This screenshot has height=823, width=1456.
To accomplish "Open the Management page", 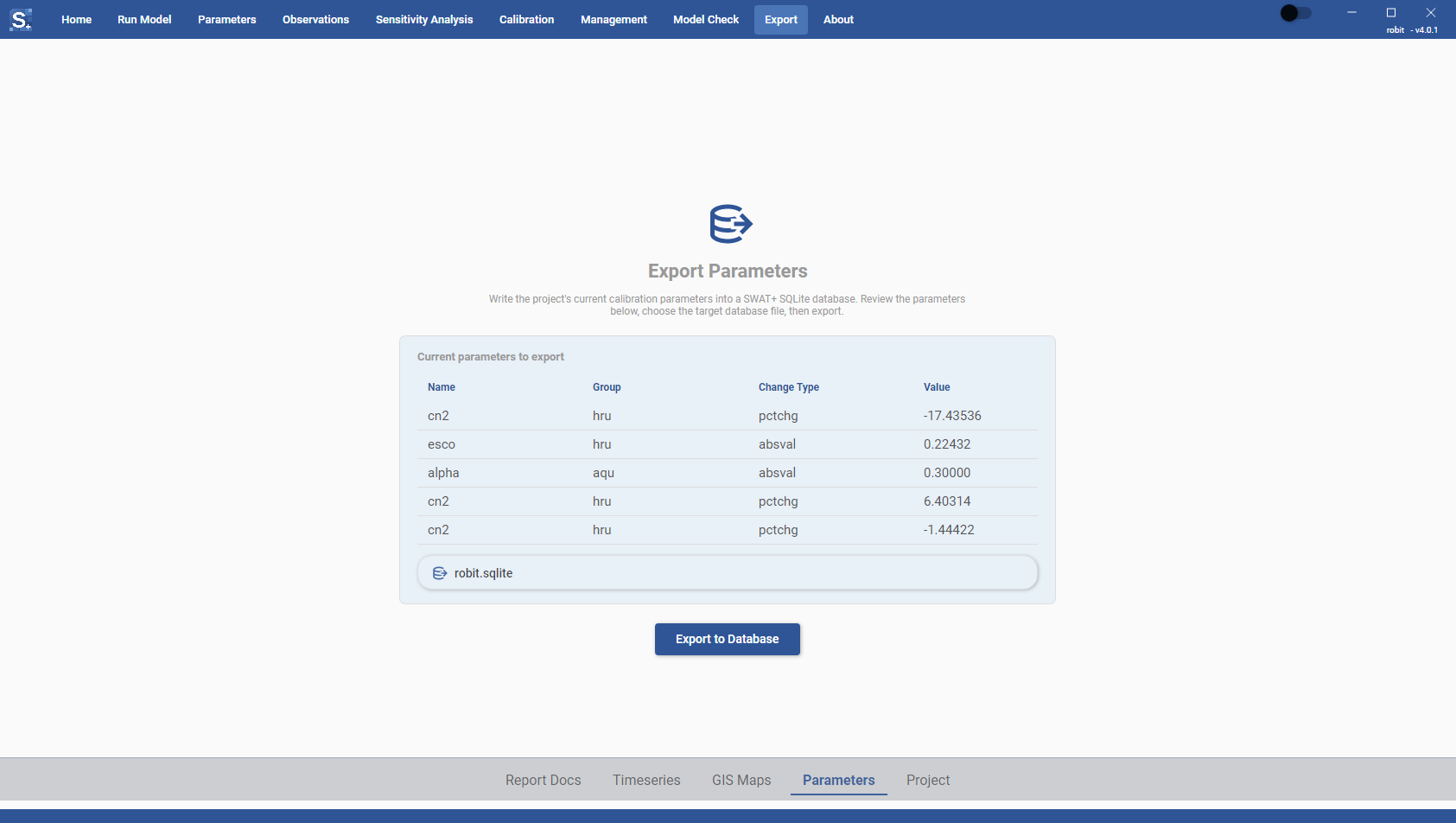I will [614, 20].
